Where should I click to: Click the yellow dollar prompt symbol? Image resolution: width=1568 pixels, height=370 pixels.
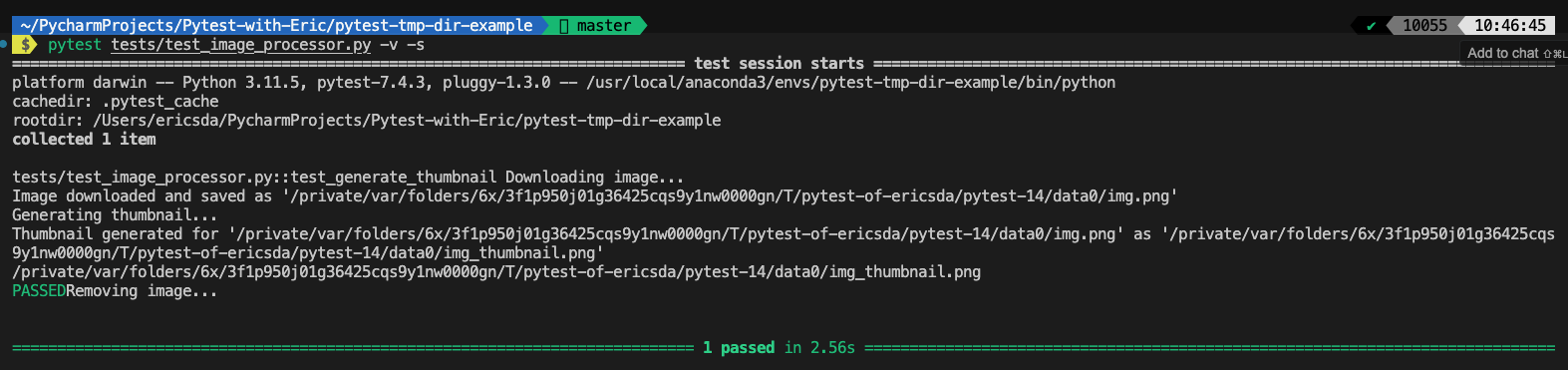tap(27, 45)
